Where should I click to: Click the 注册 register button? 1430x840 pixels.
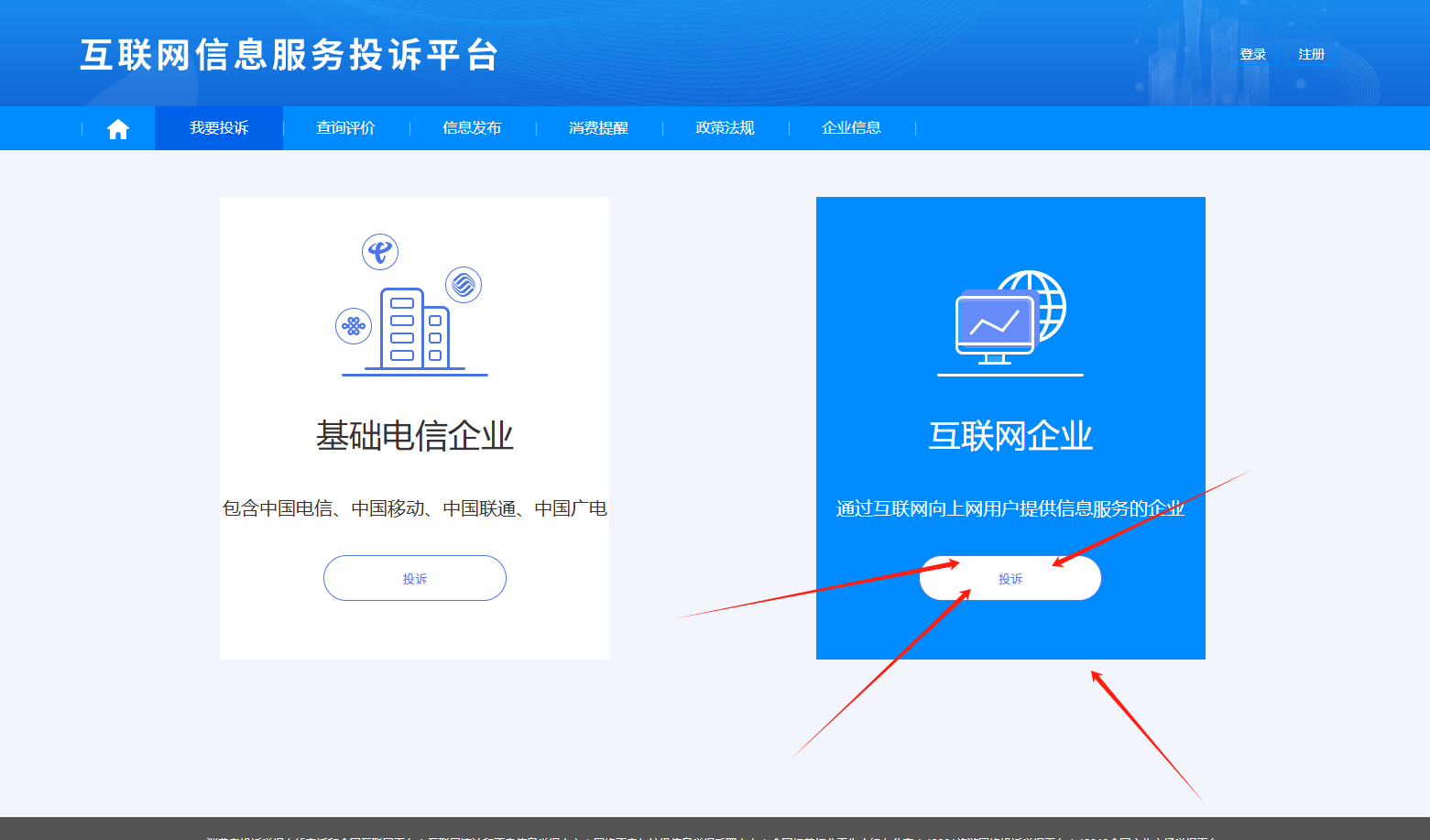pyautogui.click(x=1310, y=53)
